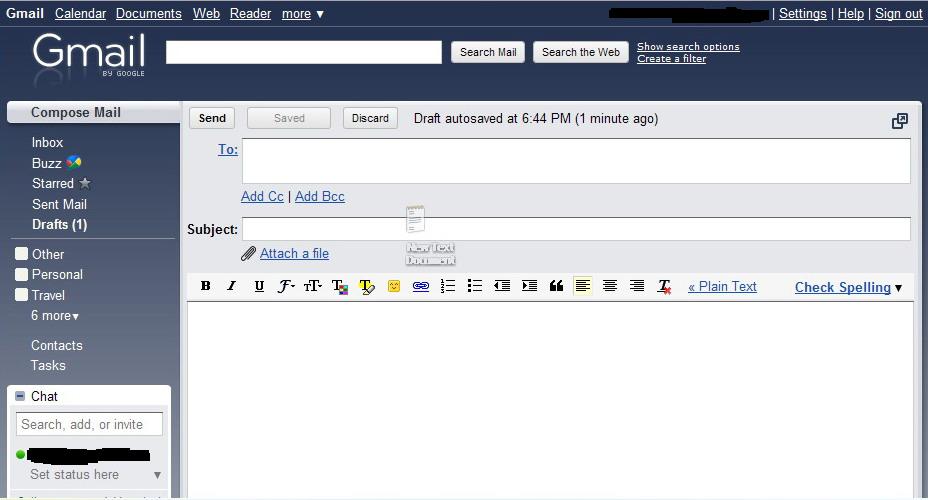Viewport: 928px width, 500px height.
Task: Pop out compose into a new window
Action: click(x=900, y=121)
